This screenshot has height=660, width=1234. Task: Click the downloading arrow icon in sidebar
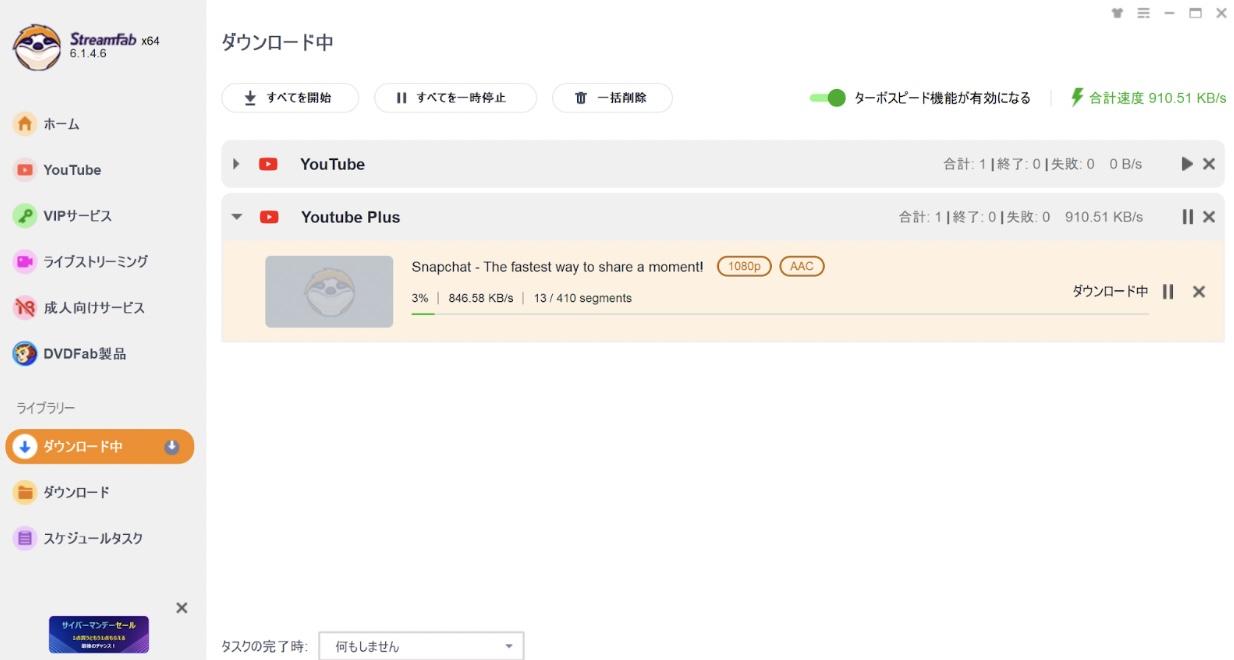tap(26, 447)
